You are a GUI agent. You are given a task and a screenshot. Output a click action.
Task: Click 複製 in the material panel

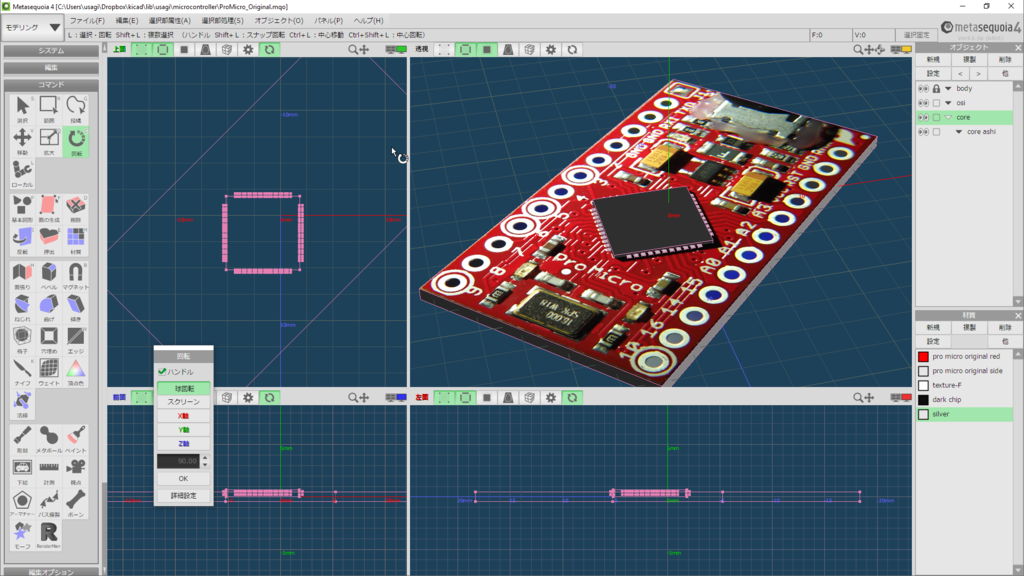coord(969,327)
